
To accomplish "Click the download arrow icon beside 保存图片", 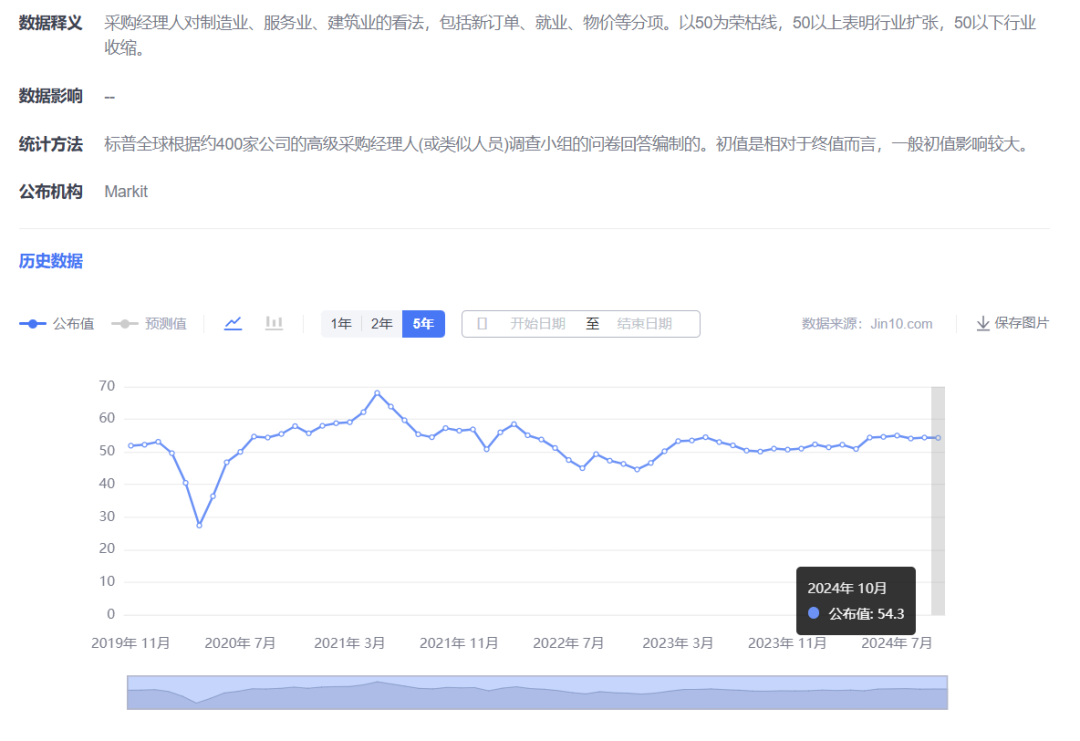I will 983,323.
